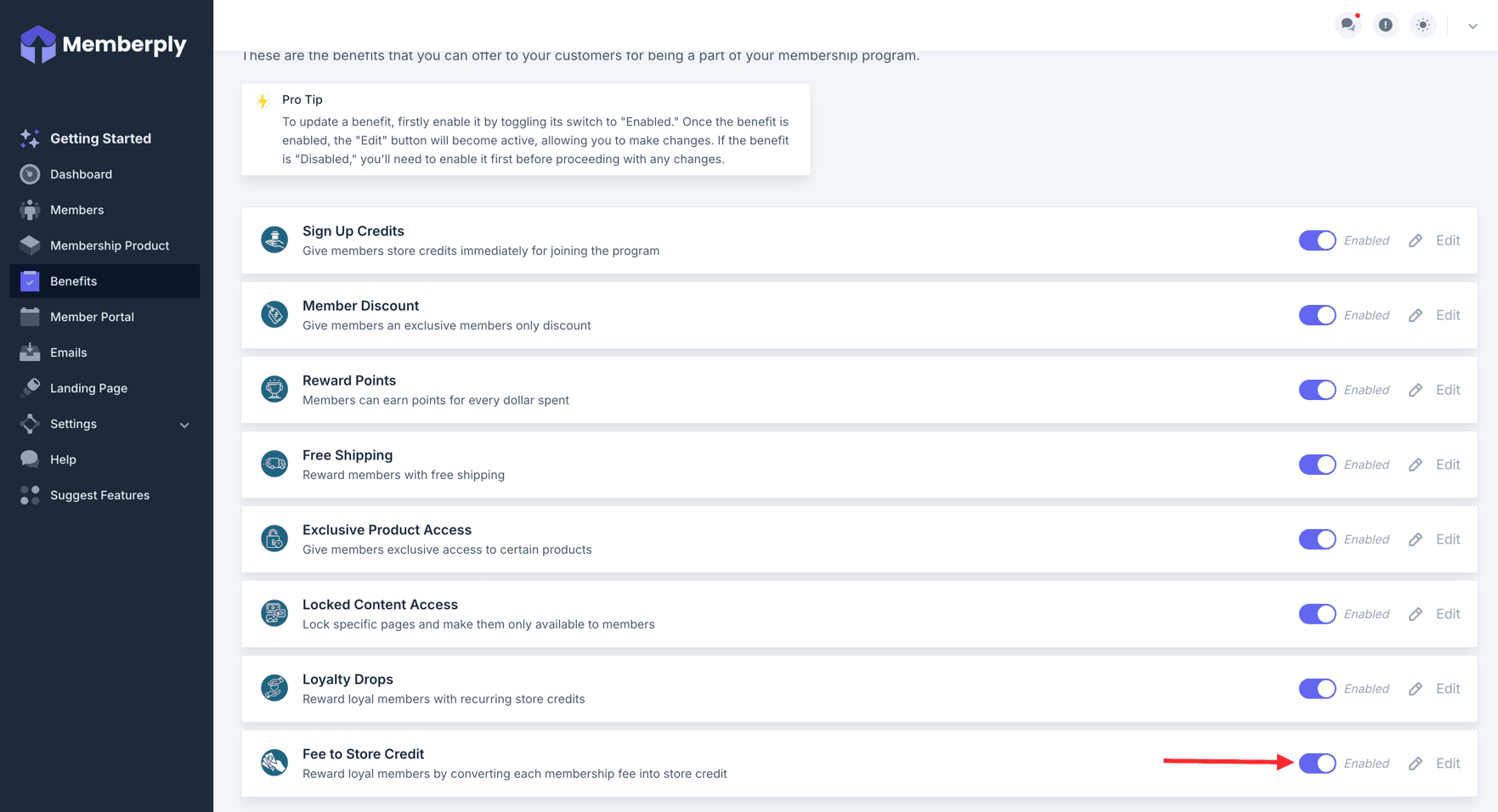Click the Sign Up Credits benefit icon
1498x812 pixels.
[274, 240]
